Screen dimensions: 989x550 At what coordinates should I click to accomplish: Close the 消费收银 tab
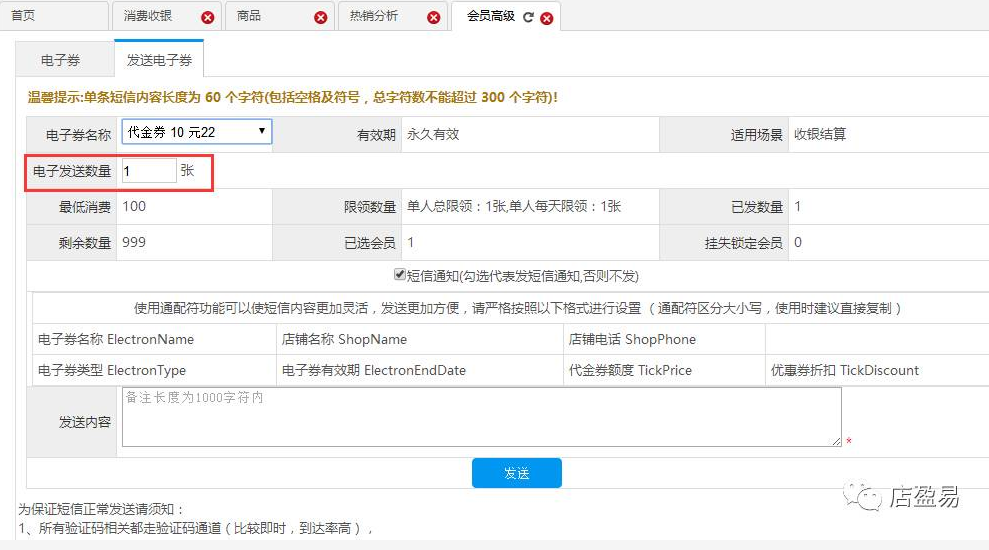(207, 17)
